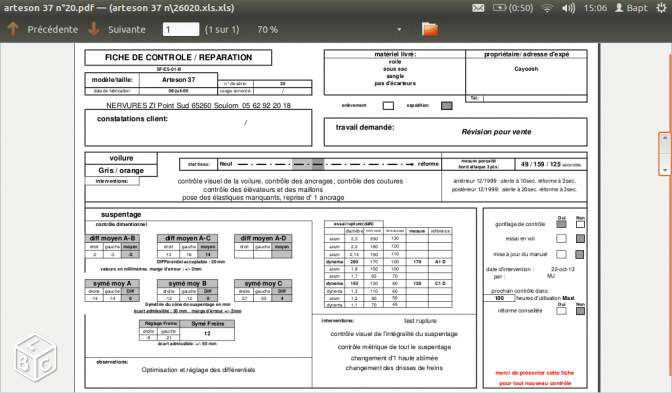Tick "essai en vol" Oui checkbox
Viewport: 672px width, 393px height.
click(561, 239)
